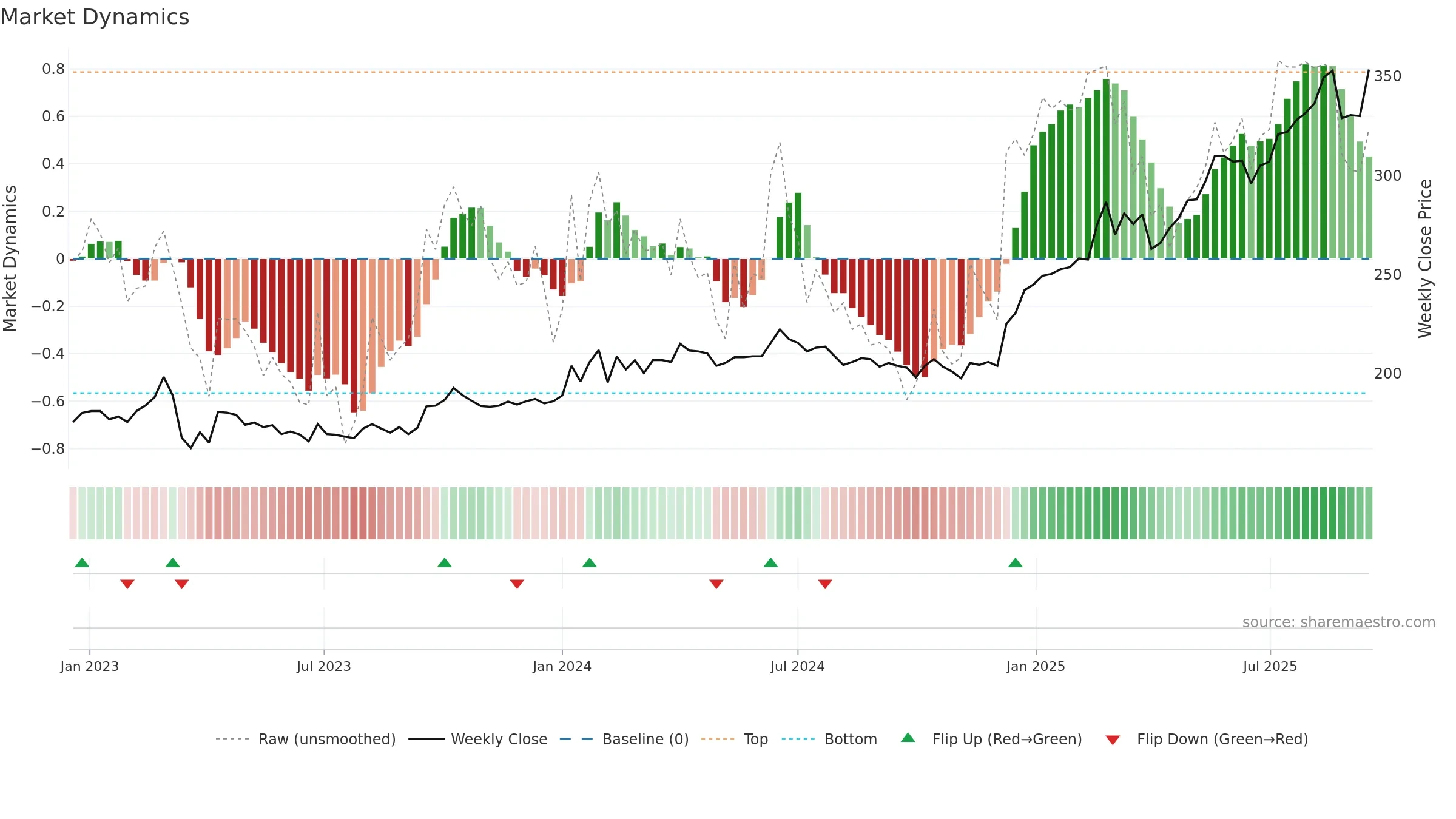Viewport: 1456px width, 819px height.
Task: Click the −0.2 left axis tick label
Action: tap(47, 306)
